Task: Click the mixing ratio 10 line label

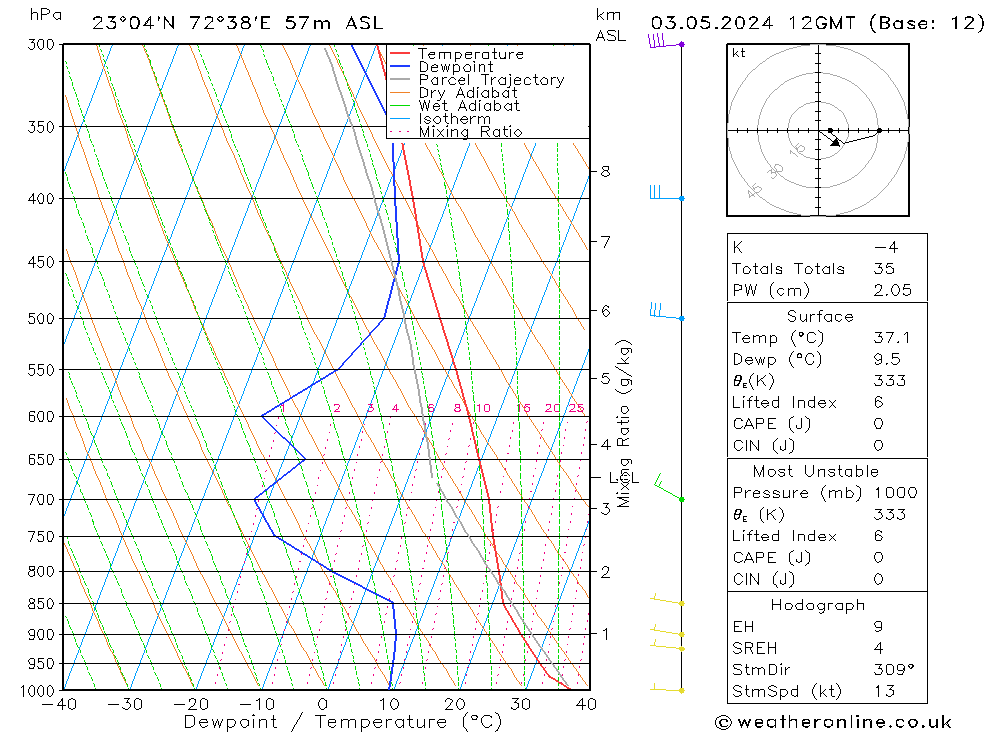Action: point(483,408)
